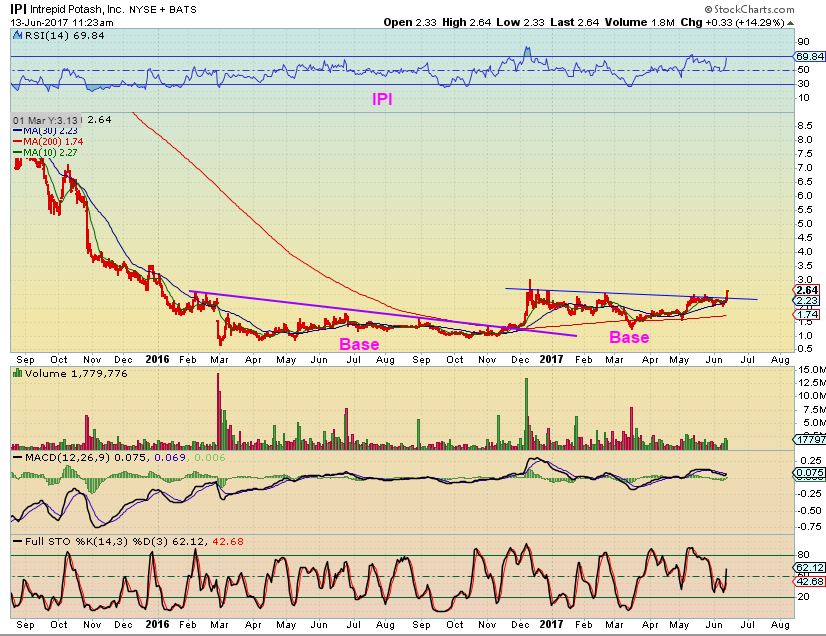The image size is (826, 636).
Task: Click the -0.75 label on the MACD axis
Action: [808, 526]
